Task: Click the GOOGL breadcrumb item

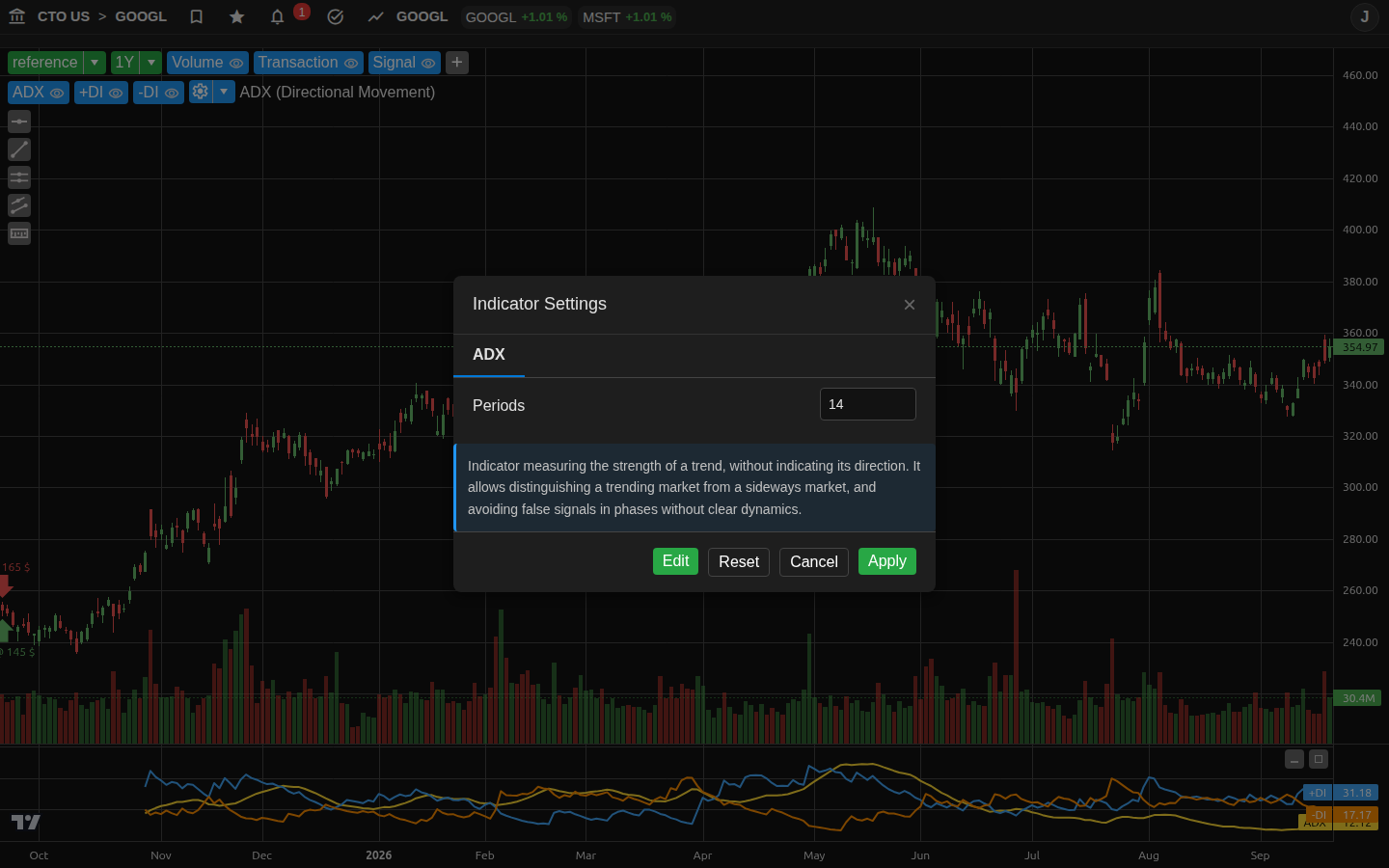Action: pos(141,16)
